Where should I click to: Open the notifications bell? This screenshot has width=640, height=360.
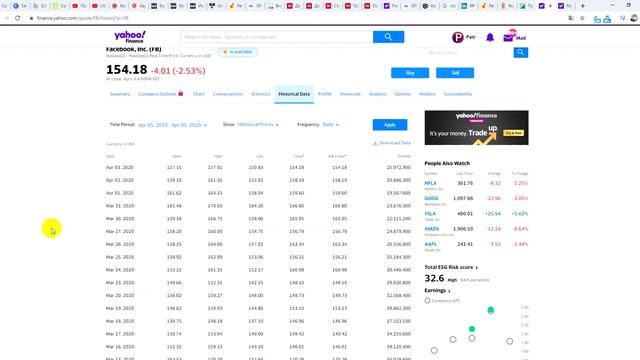pyautogui.click(x=490, y=38)
